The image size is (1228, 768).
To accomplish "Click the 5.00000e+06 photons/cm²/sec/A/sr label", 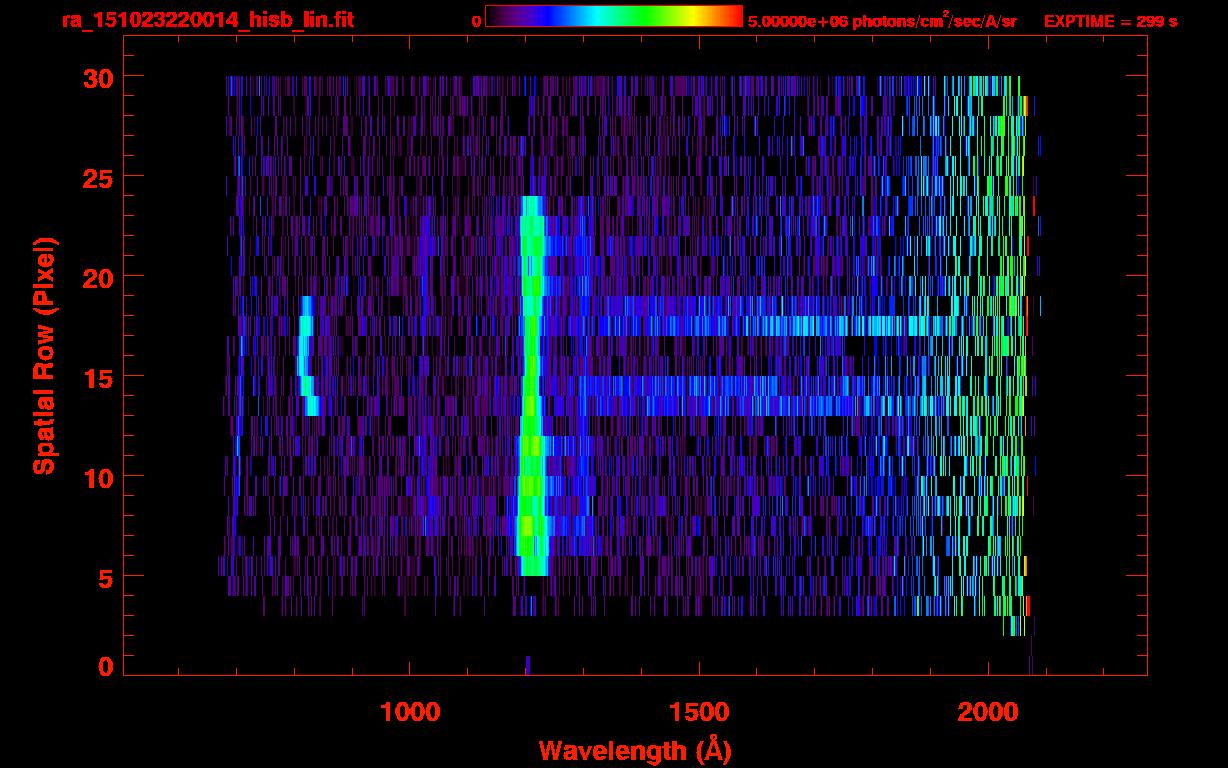I will (882, 21).
